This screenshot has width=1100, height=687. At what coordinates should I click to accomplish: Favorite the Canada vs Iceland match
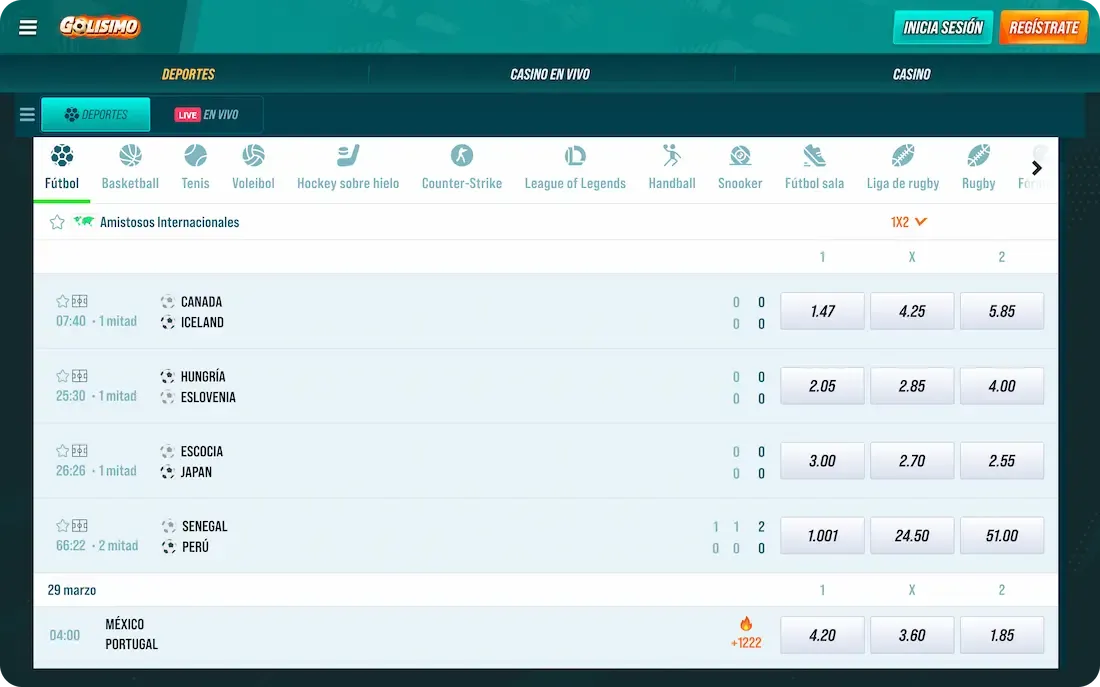[62, 301]
